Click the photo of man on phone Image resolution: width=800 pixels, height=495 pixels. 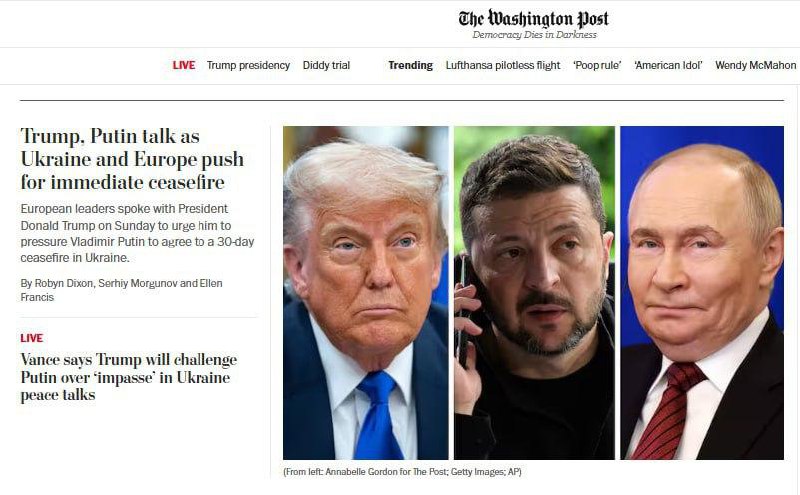click(x=534, y=293)
